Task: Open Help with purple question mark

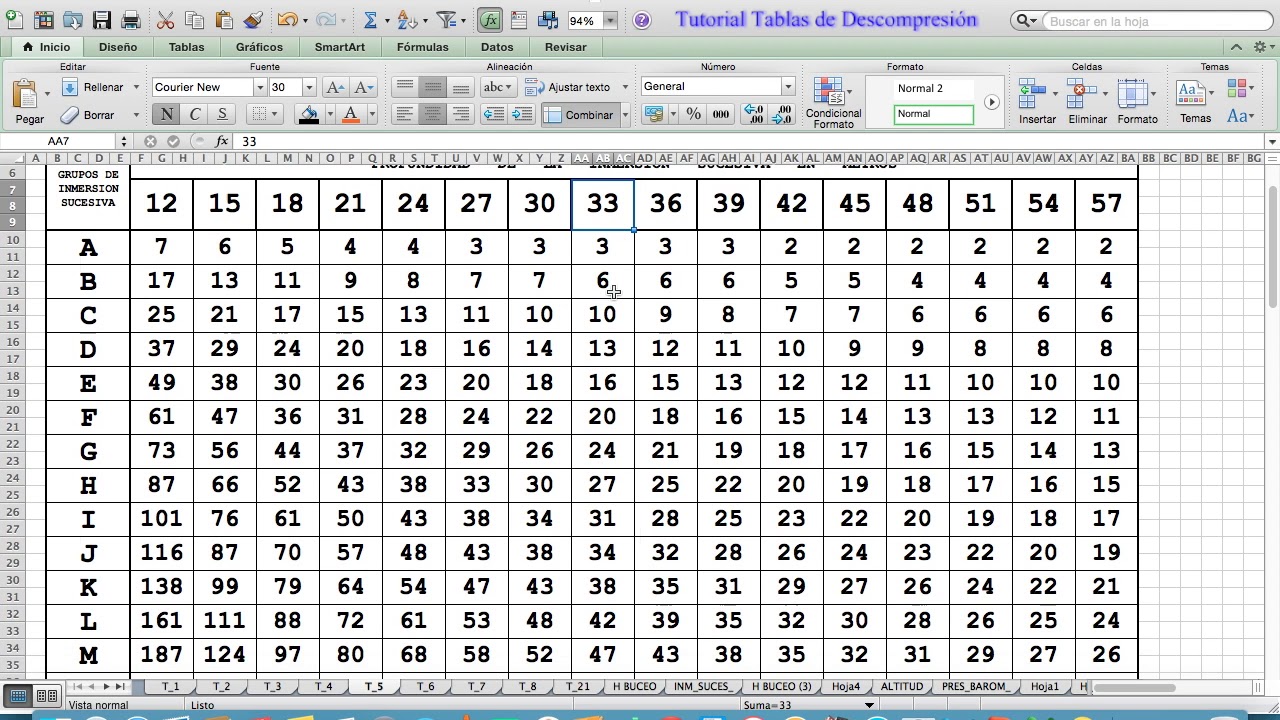Action: (641, 20)
